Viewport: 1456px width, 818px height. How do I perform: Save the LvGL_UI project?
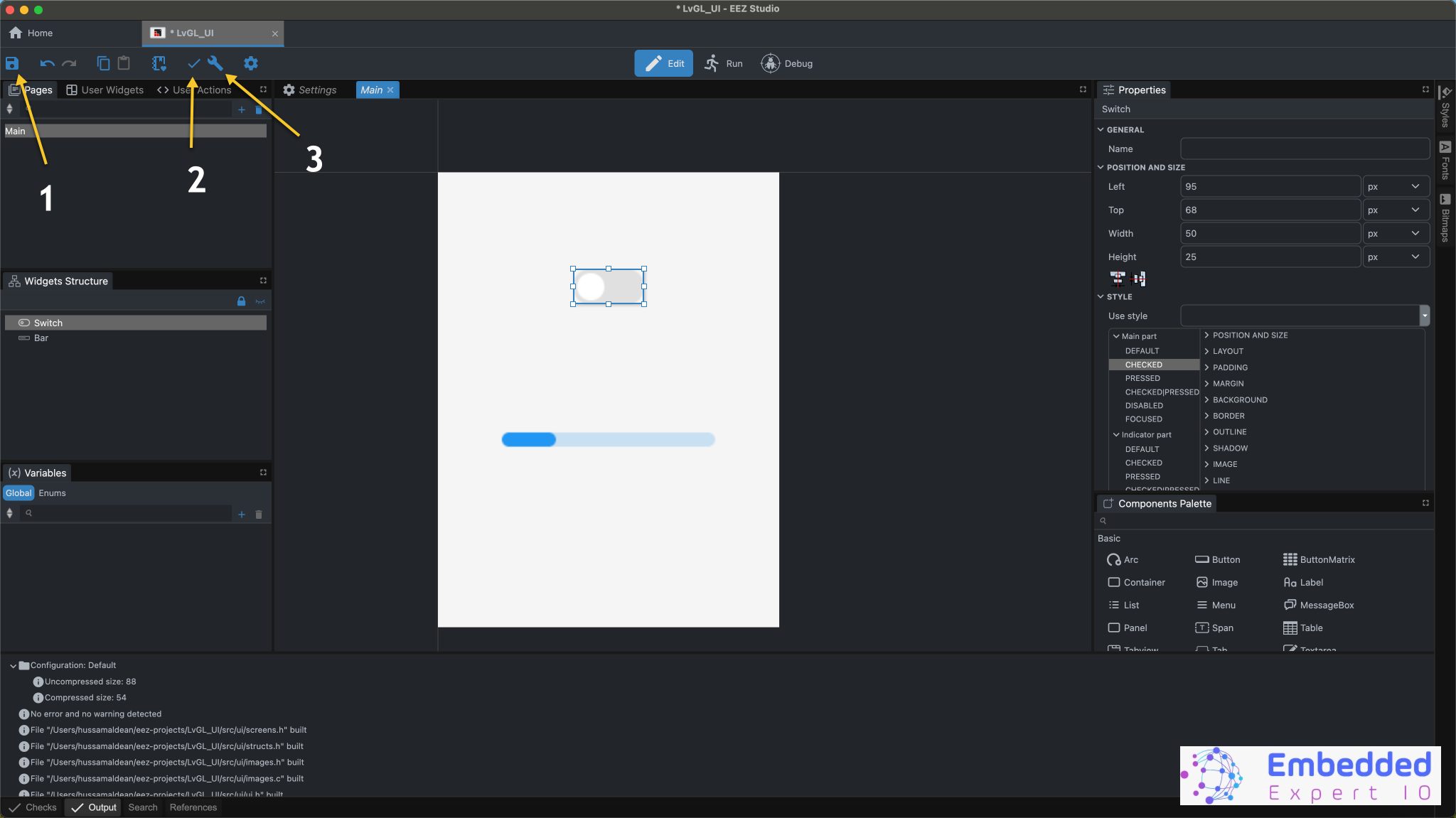click(13, 63)
